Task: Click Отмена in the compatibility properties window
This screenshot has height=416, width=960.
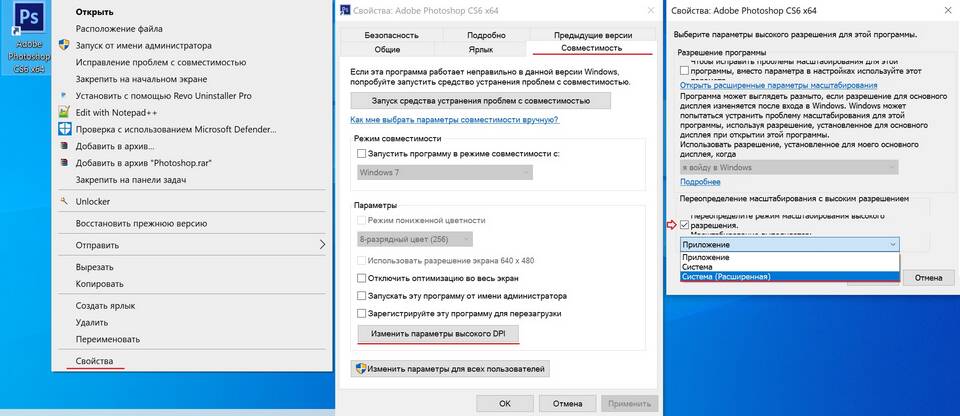Action: tap(567, 404)
